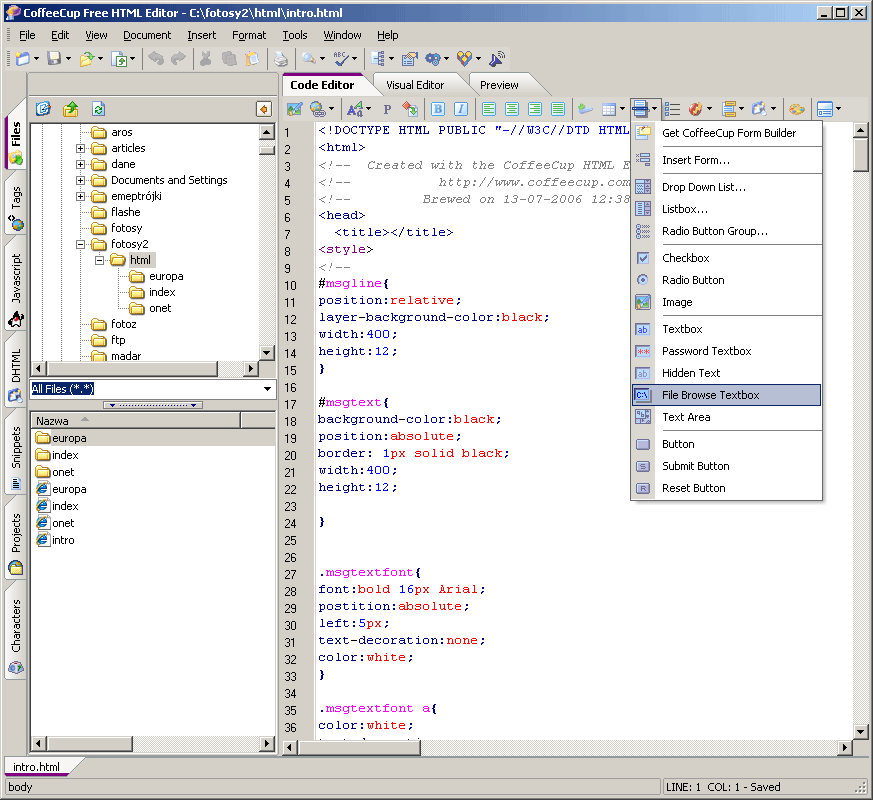Click the megaphone icon in main toolbar

click(497, 58)
